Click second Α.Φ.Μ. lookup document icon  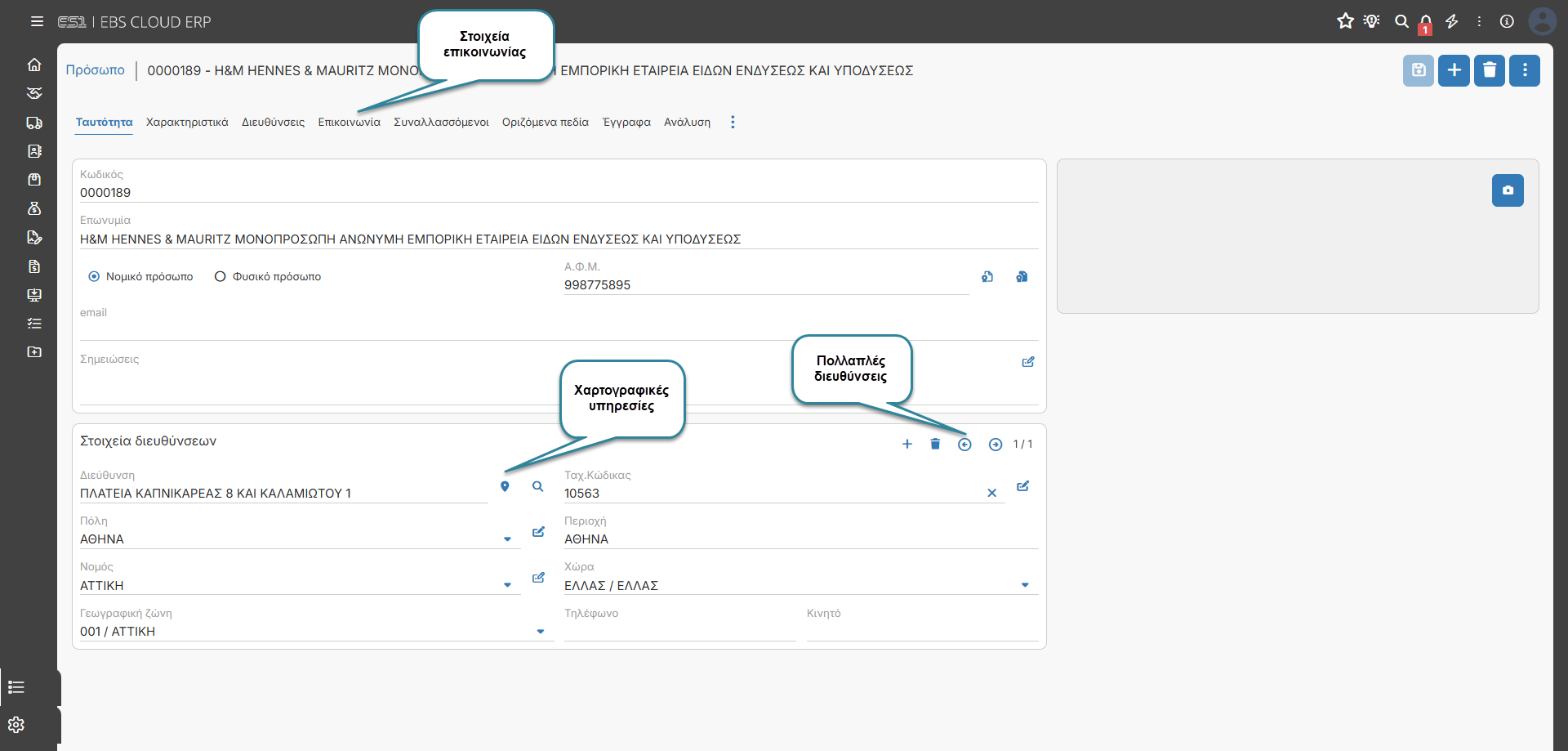(1022, 277)
